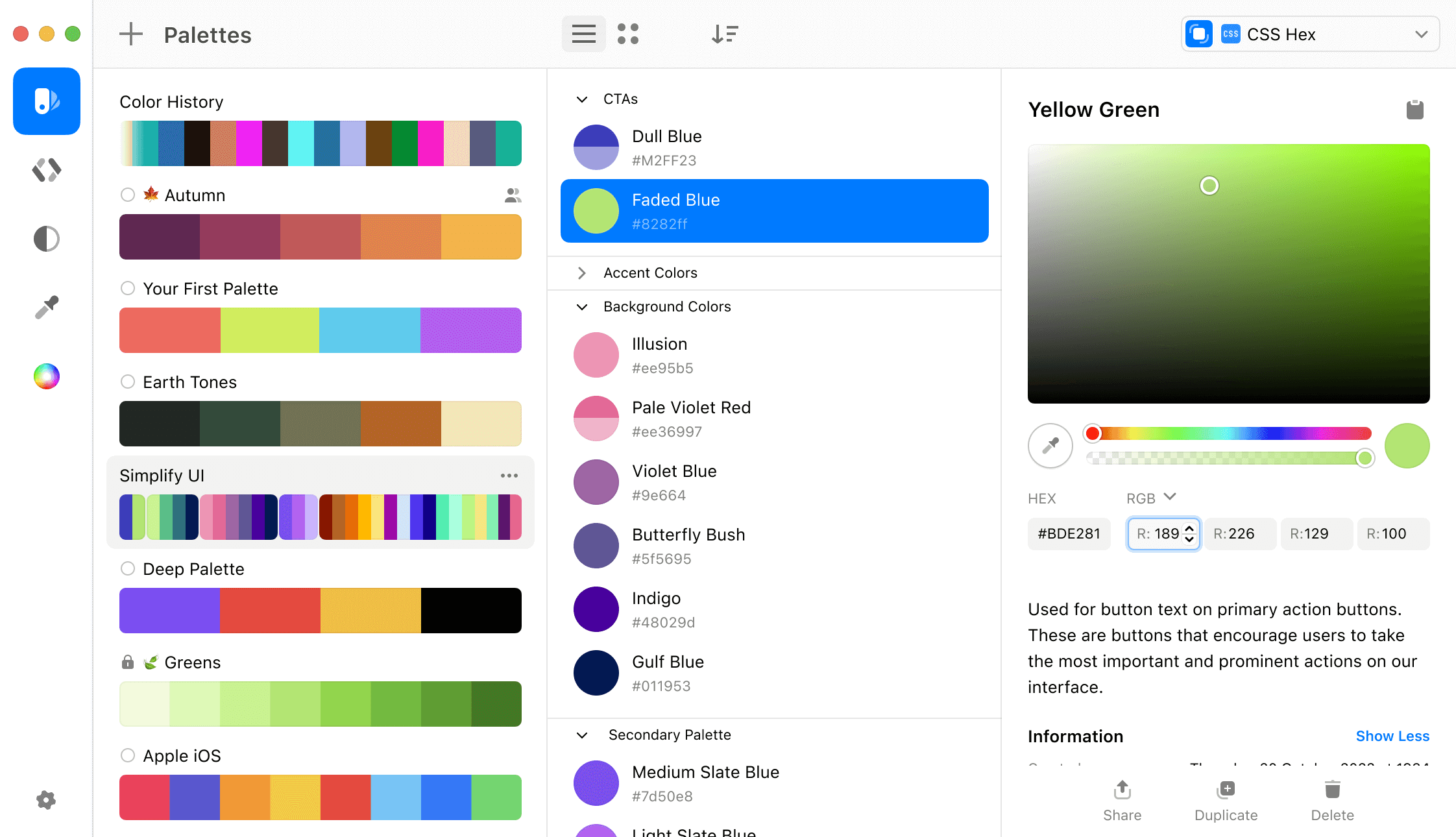Collapse the Background Colors group
Viewport: 1456px width, 837px height.
coord(582,307)
